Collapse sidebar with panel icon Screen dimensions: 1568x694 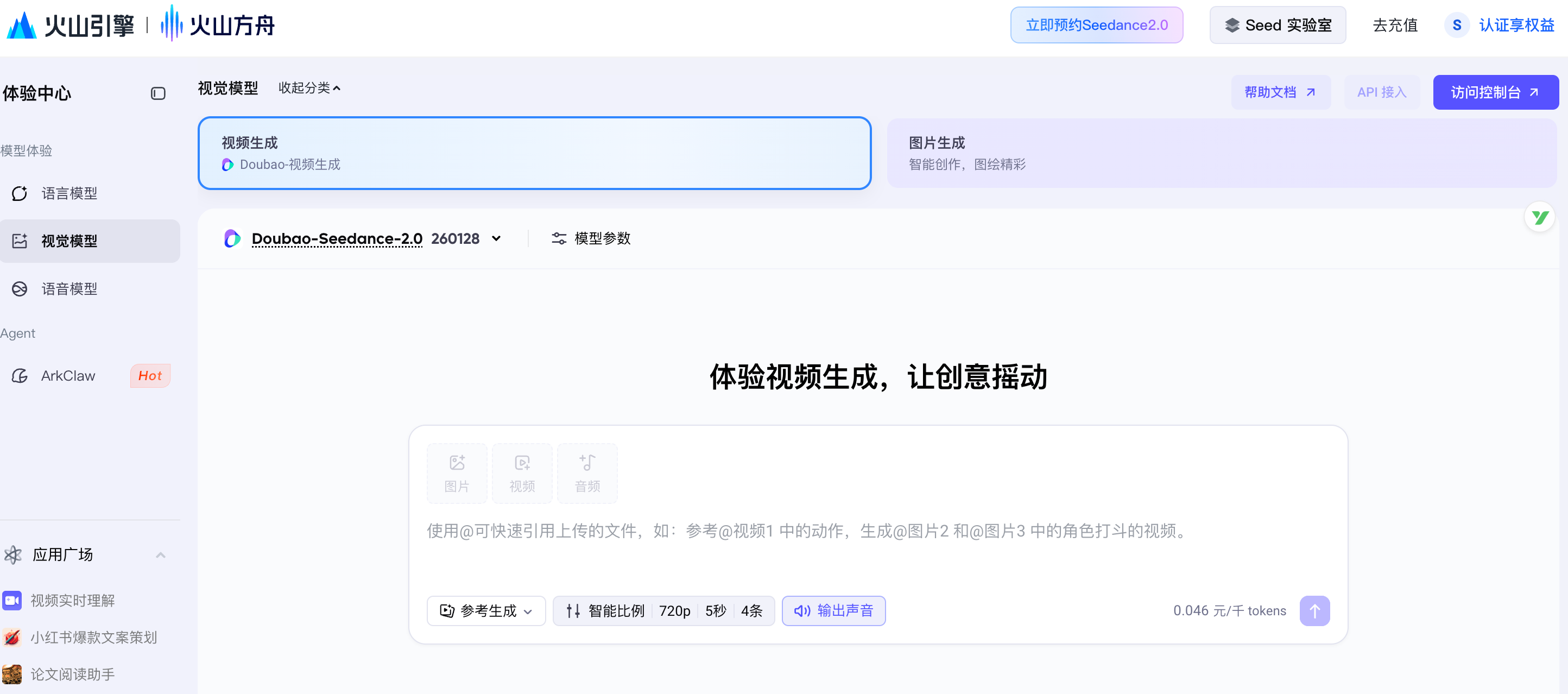pos(157,93)
